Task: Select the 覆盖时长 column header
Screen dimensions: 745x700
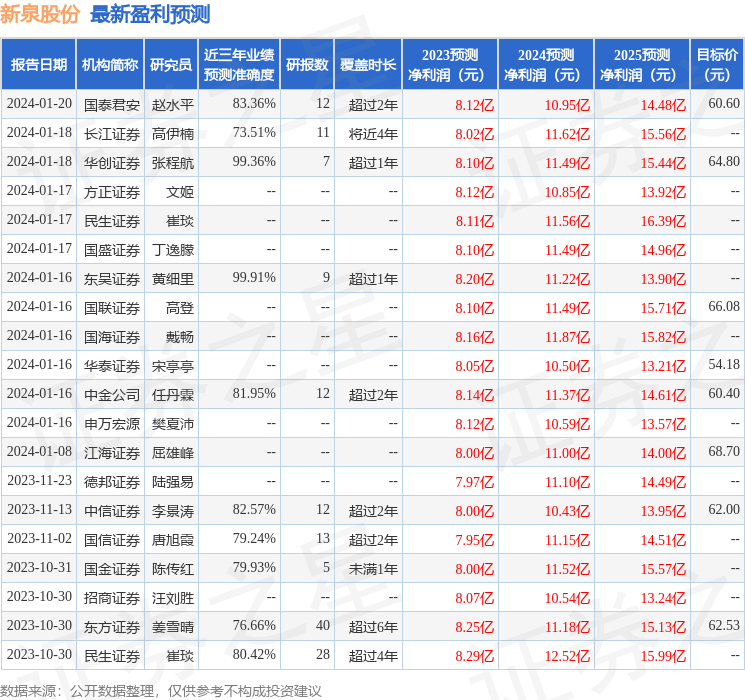Action: (x=368, y=65)
